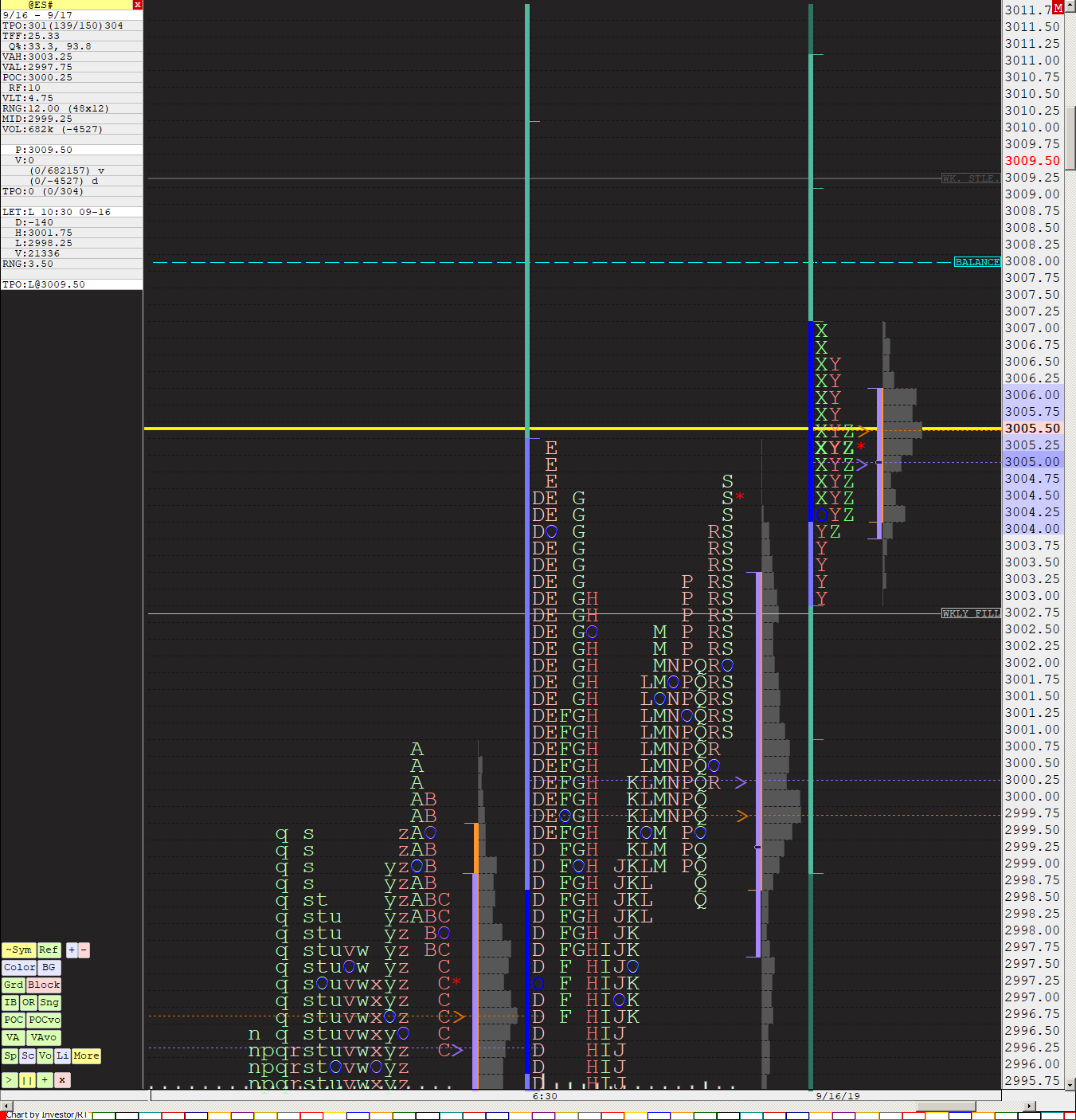Viewport: 1076px width, 1120px height.
Task: Toggle the IB initial balance button
Action: point(10,1002)
